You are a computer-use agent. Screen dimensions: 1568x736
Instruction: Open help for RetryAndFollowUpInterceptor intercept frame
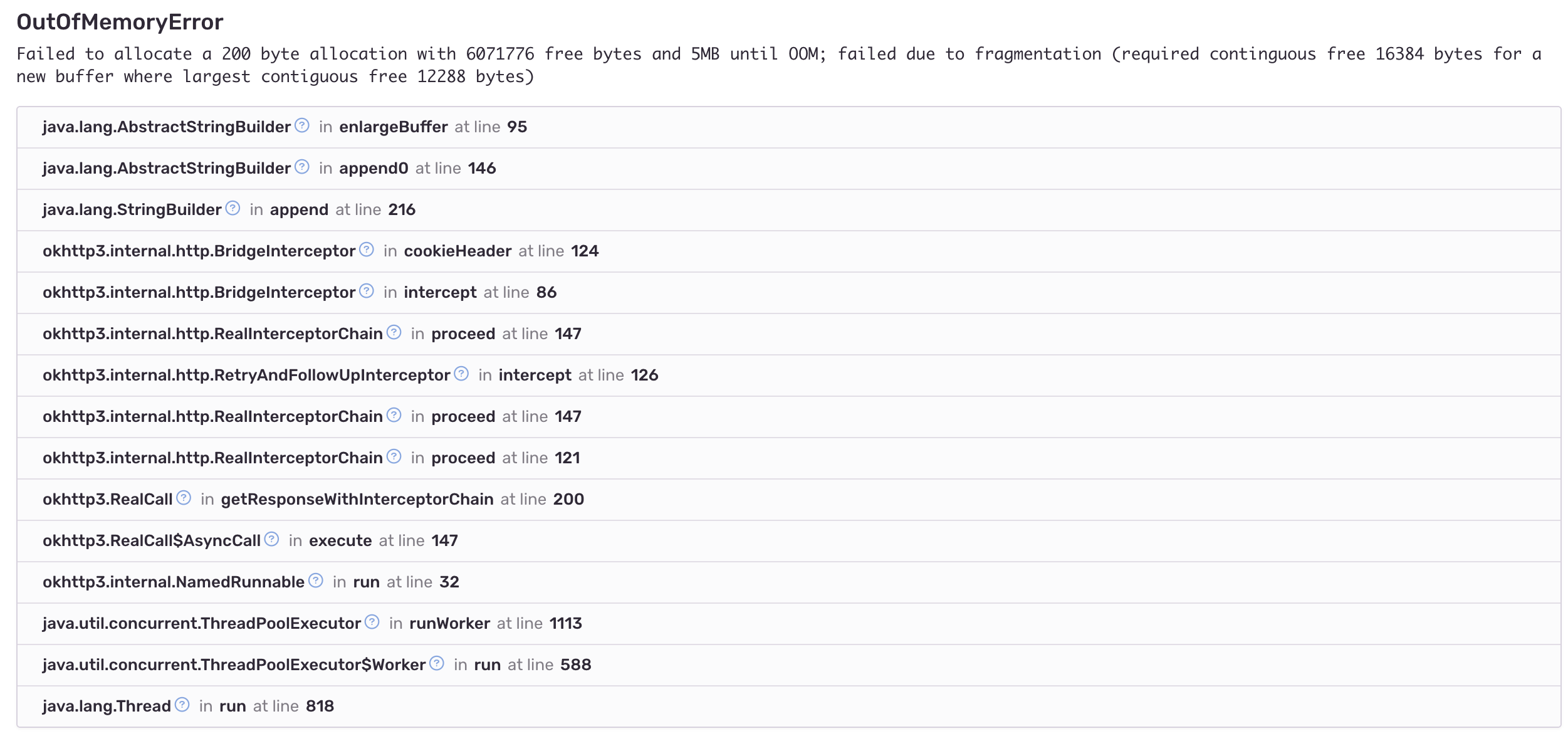click(x=461, y=373)
